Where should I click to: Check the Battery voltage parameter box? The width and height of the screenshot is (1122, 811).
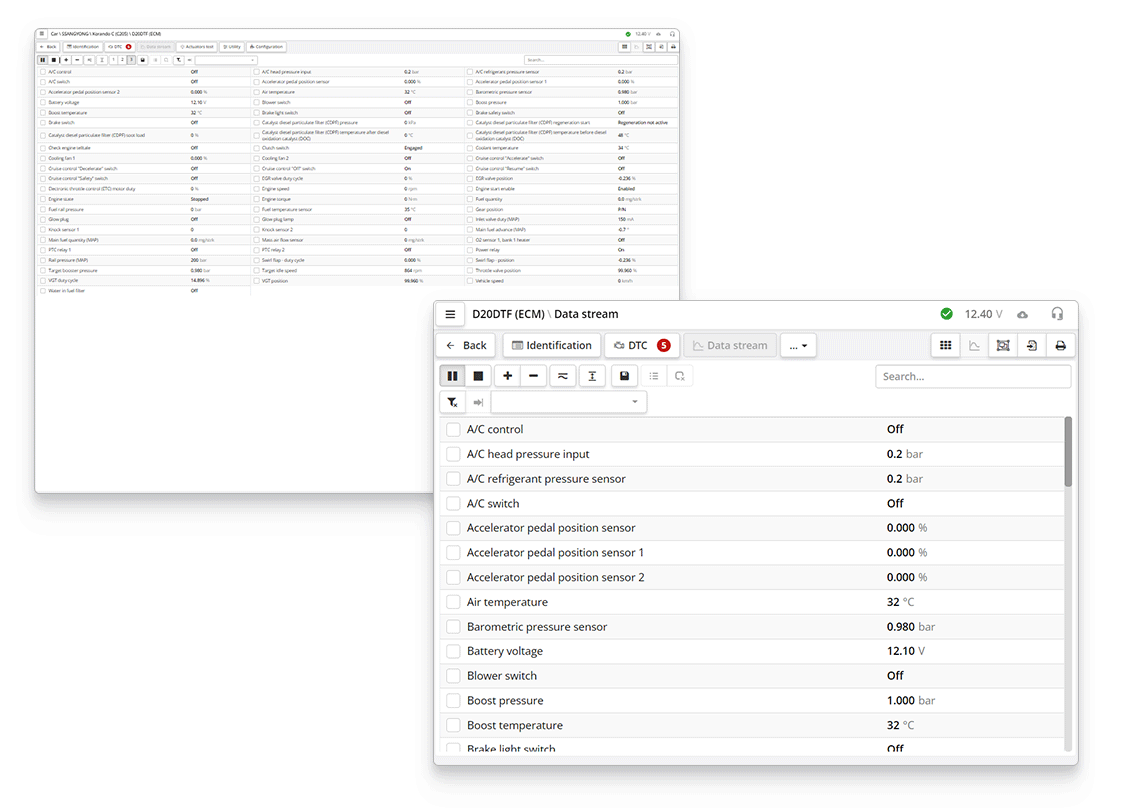point(453,651)
